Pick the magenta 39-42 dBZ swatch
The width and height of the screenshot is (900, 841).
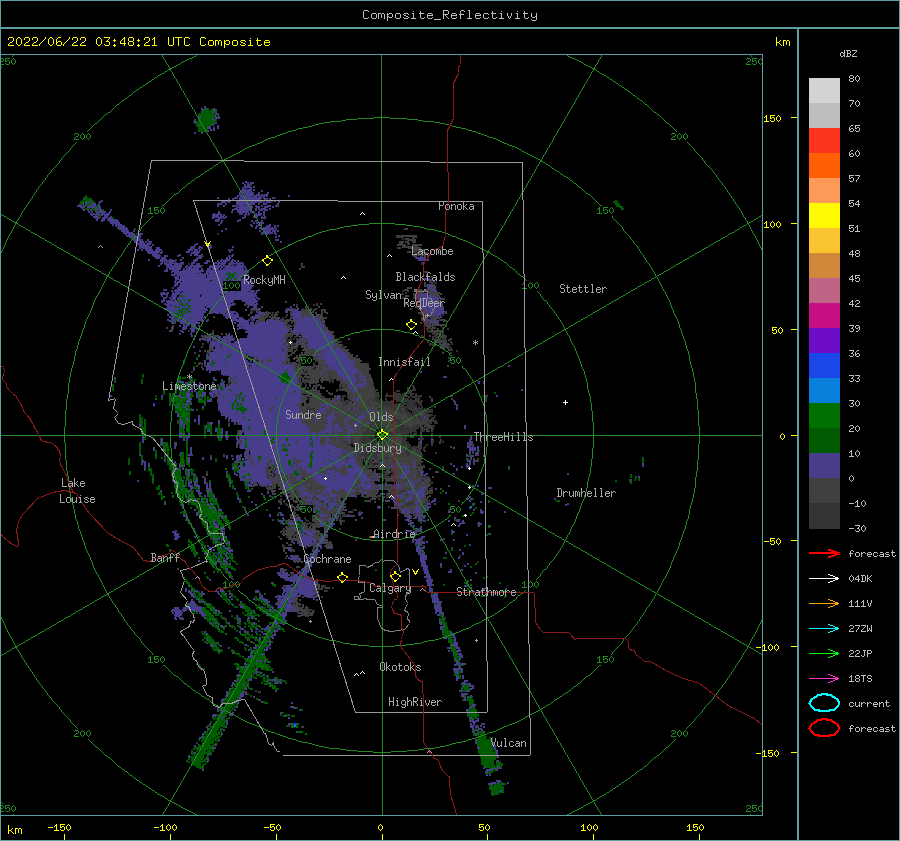(x=824, y=316)
